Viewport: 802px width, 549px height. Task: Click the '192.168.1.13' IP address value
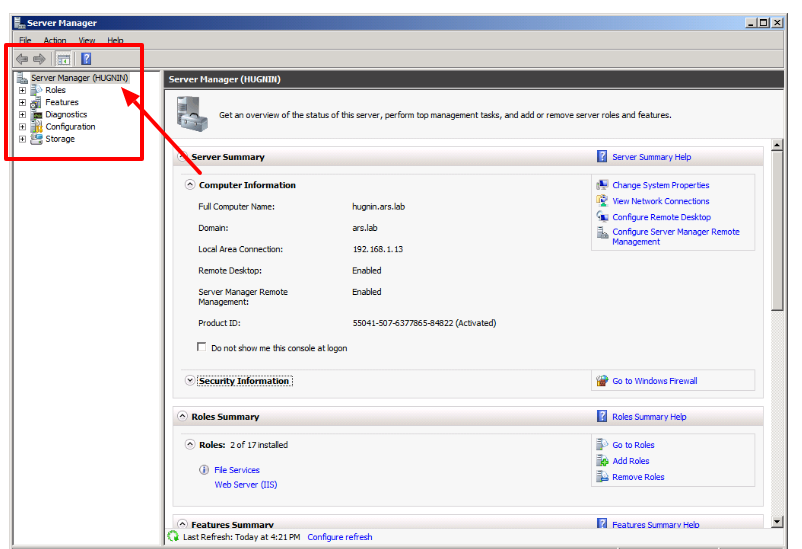click(377, 249)
